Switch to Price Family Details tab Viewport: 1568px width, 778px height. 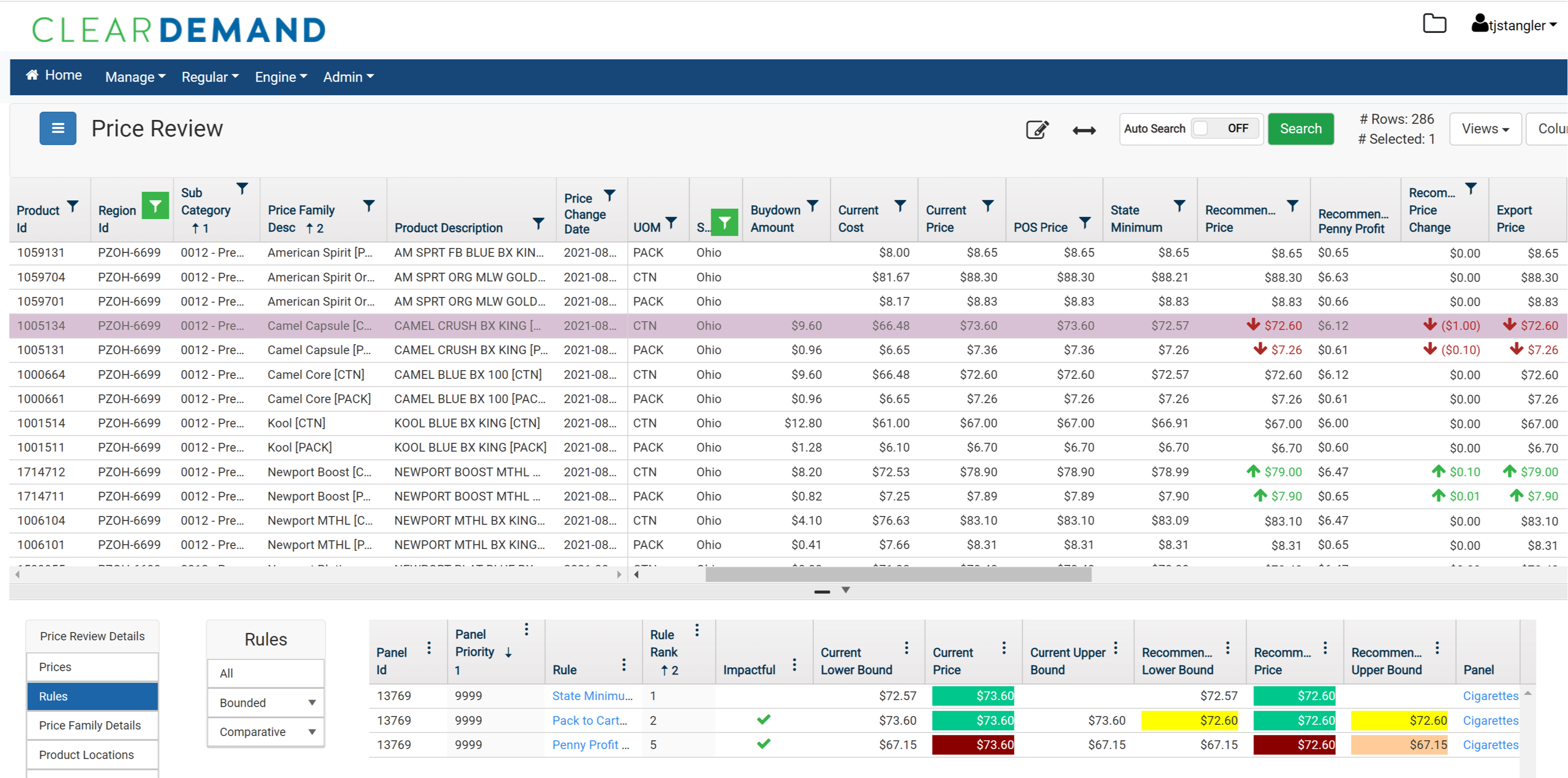[90, 725]
